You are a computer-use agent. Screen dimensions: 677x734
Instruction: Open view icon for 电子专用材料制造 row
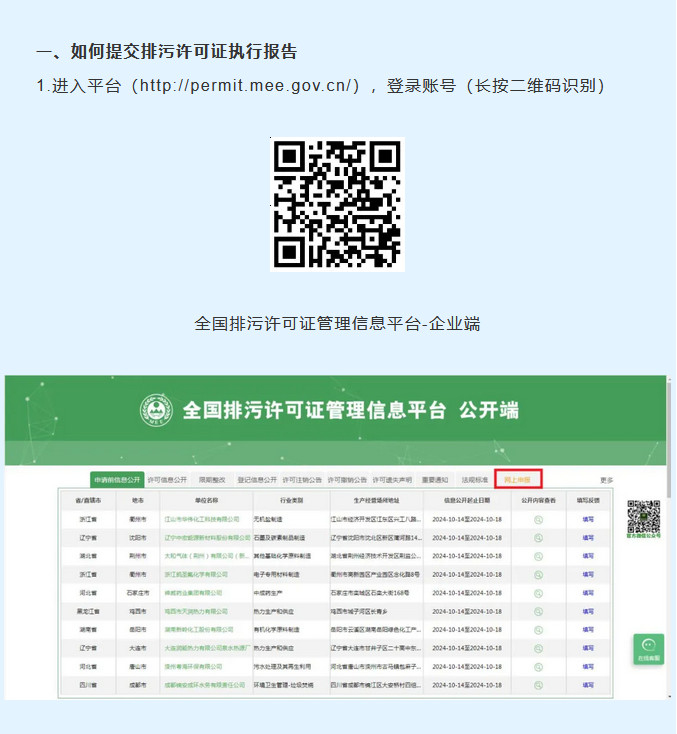click(x=538, y=574)
